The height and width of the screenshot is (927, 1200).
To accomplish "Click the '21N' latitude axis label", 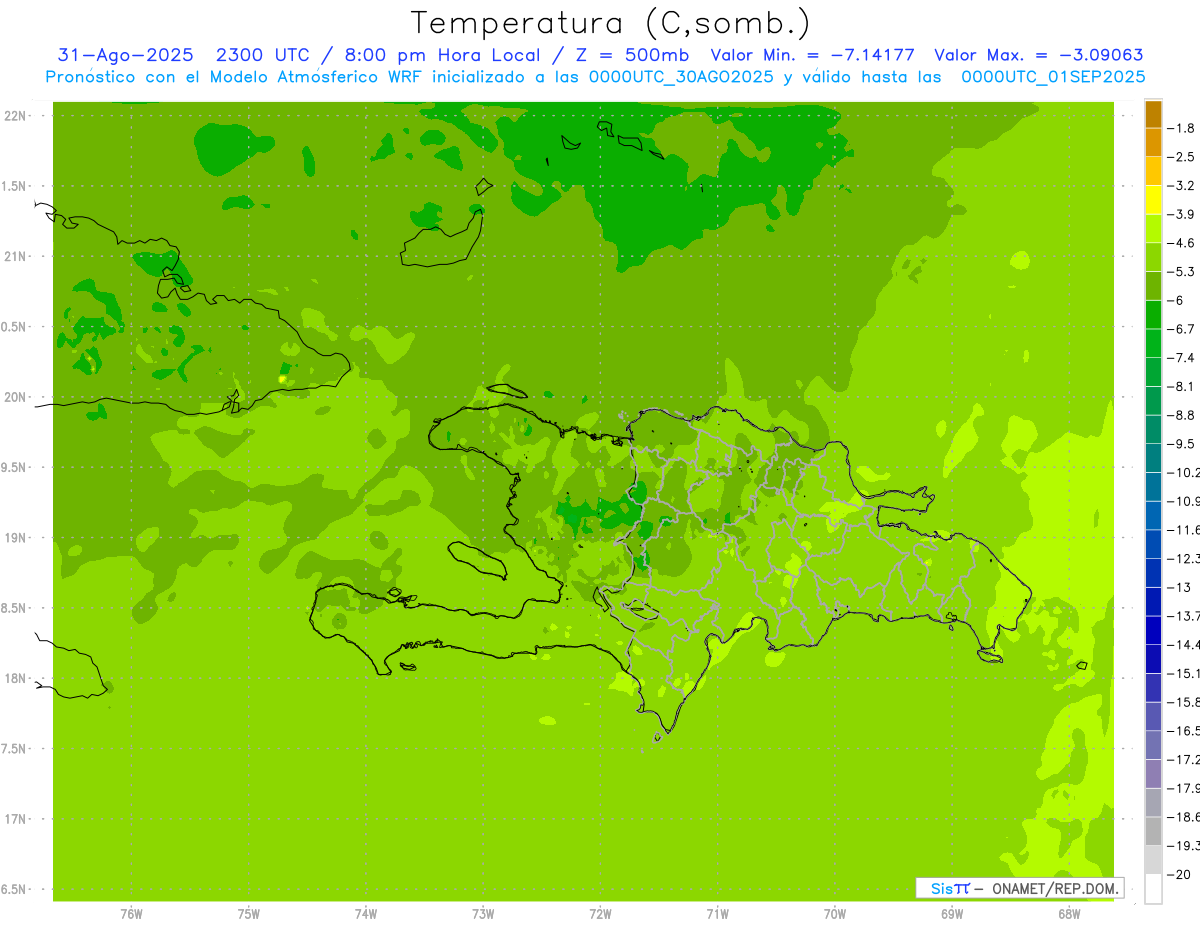I will (x=16, y=257).
